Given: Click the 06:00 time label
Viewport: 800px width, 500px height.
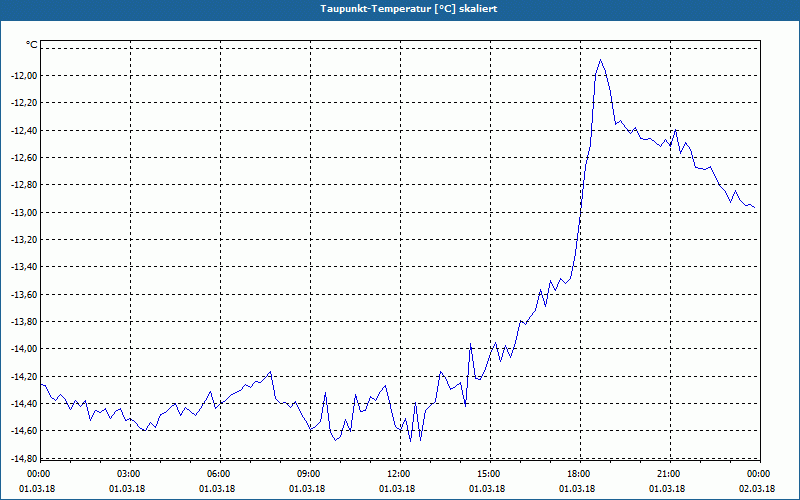Looking at the screenshot, I should pyautogui.click(x=220, y=474).
